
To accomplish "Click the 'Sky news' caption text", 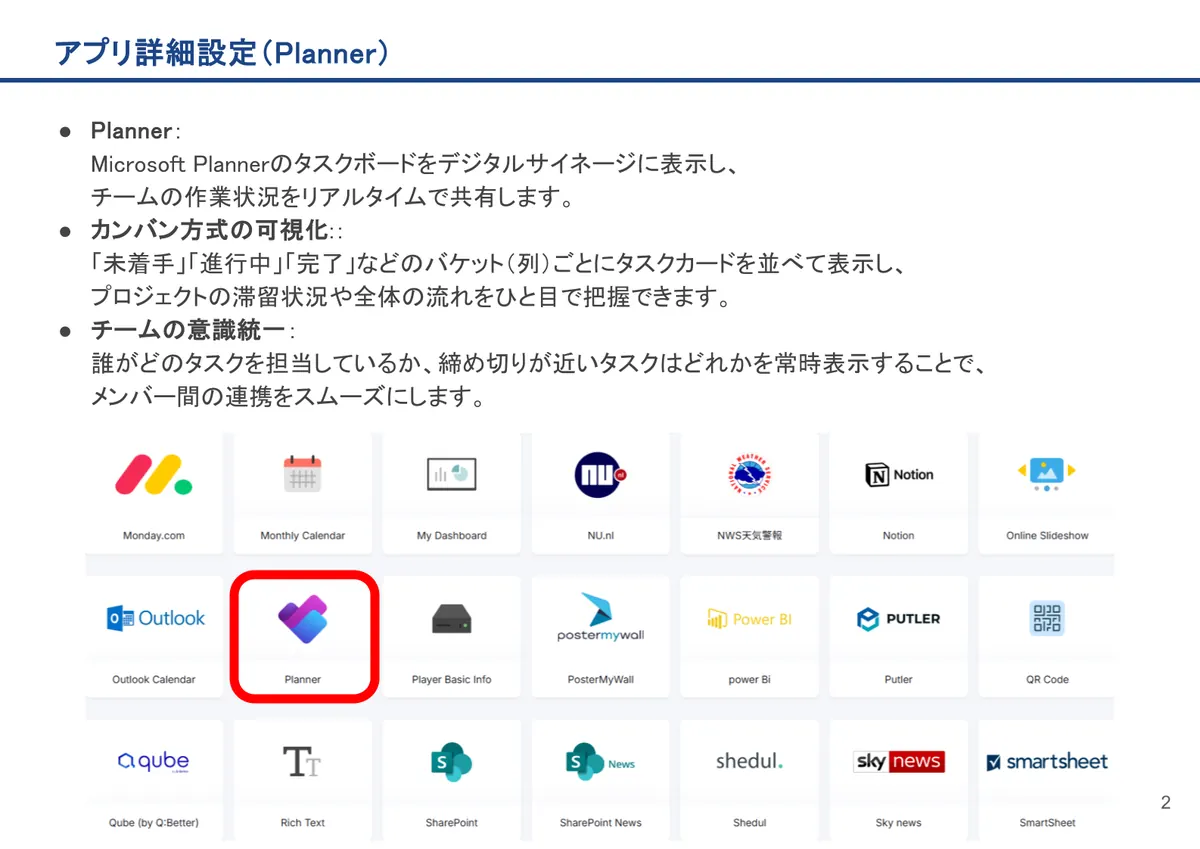I will [898, 823].
